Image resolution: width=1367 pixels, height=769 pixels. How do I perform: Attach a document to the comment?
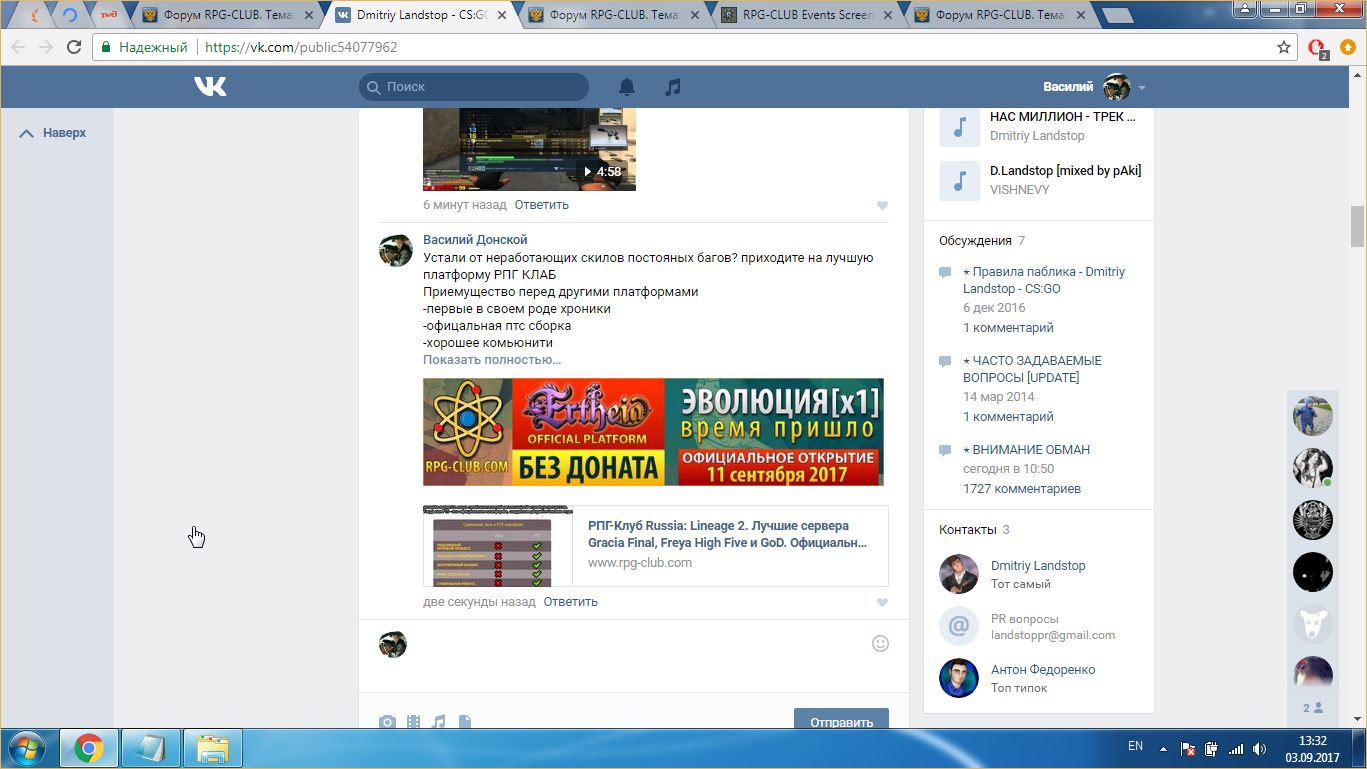coord(465,722)
